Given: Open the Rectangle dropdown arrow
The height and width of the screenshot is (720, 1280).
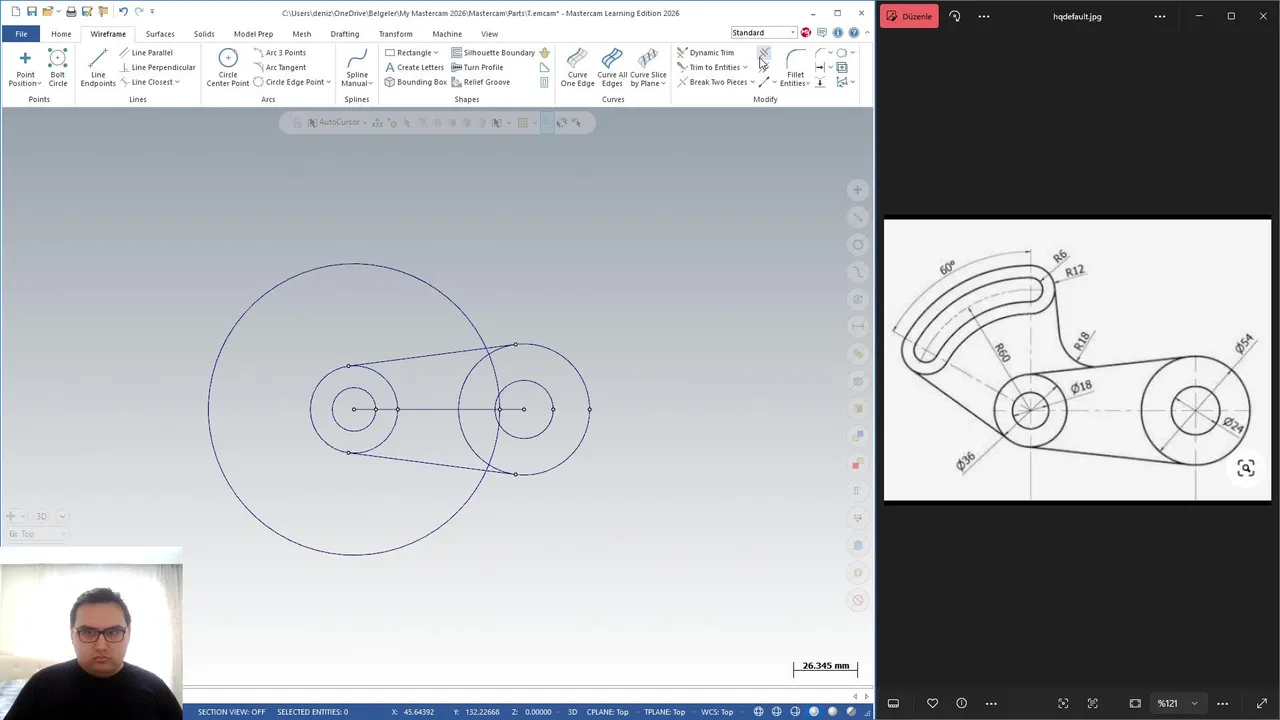Looking at the screenshot, I should (x=436, y=53).
